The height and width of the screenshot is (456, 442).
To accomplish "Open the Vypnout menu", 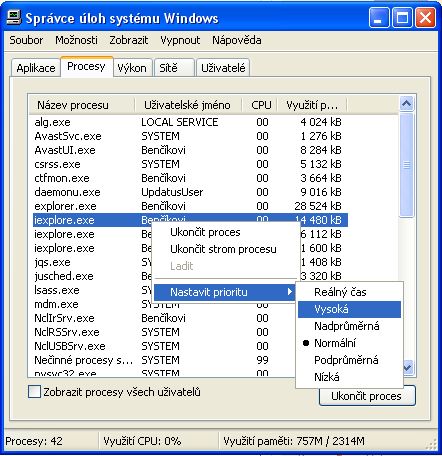I will coord(180,40).
